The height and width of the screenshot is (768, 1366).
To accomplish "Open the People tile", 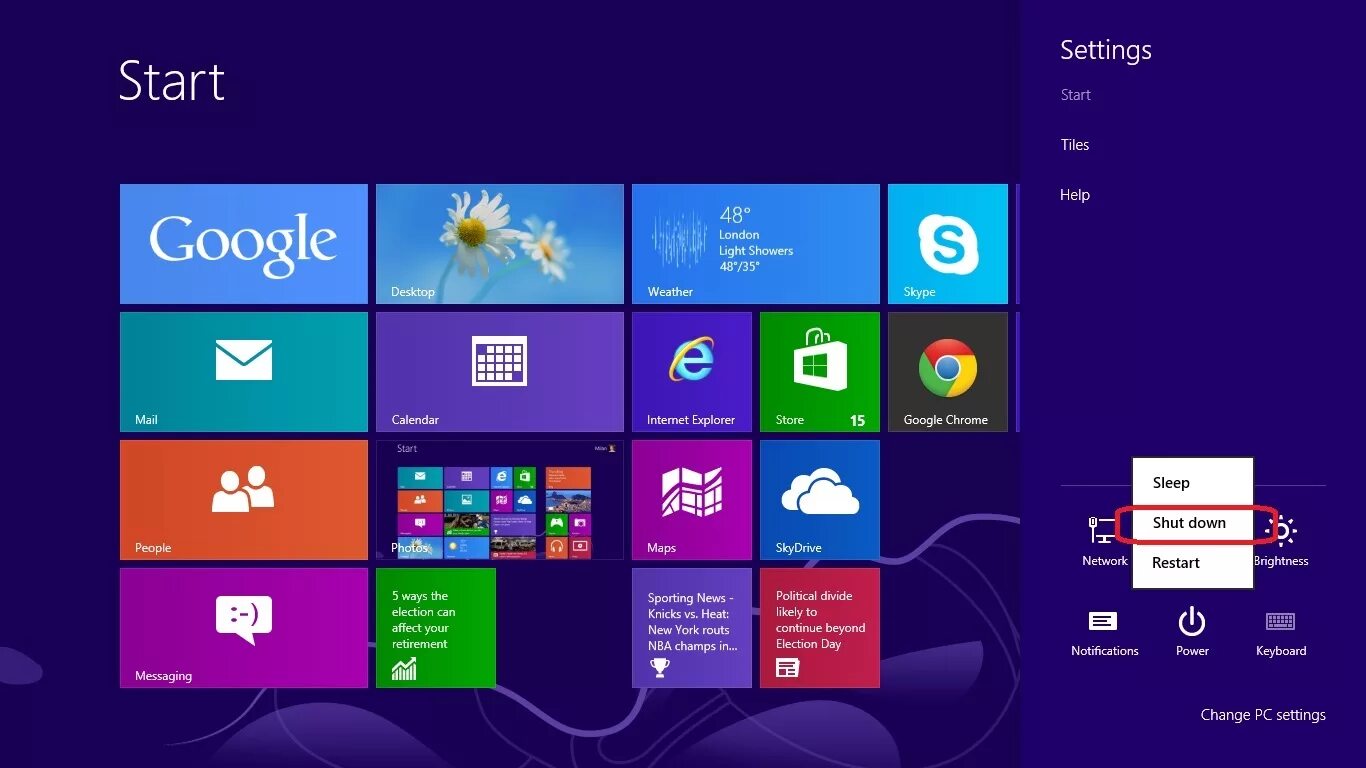I will [x=244, y=500].
